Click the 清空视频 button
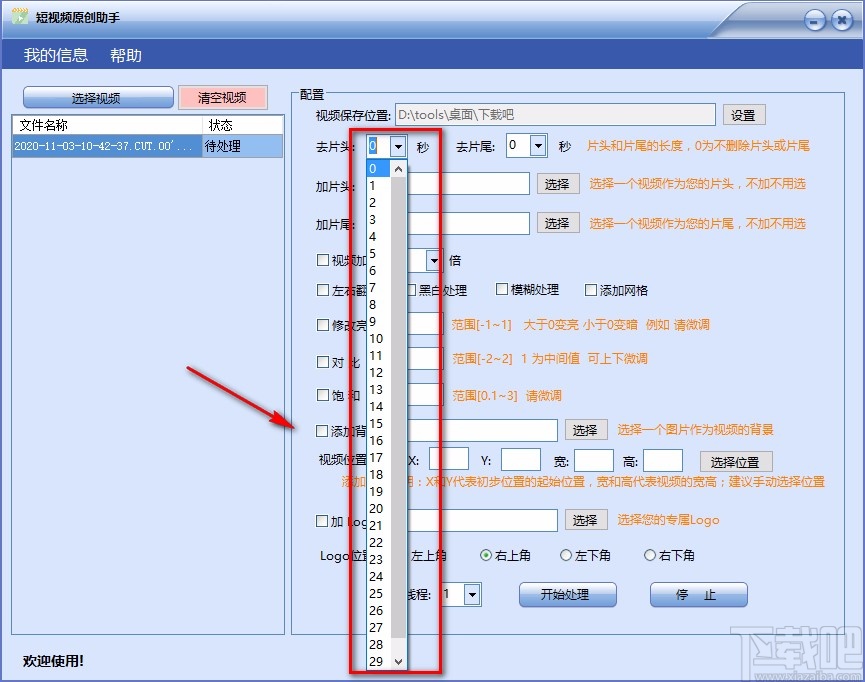The image size is (865, 682). click(x=222, y=98)
